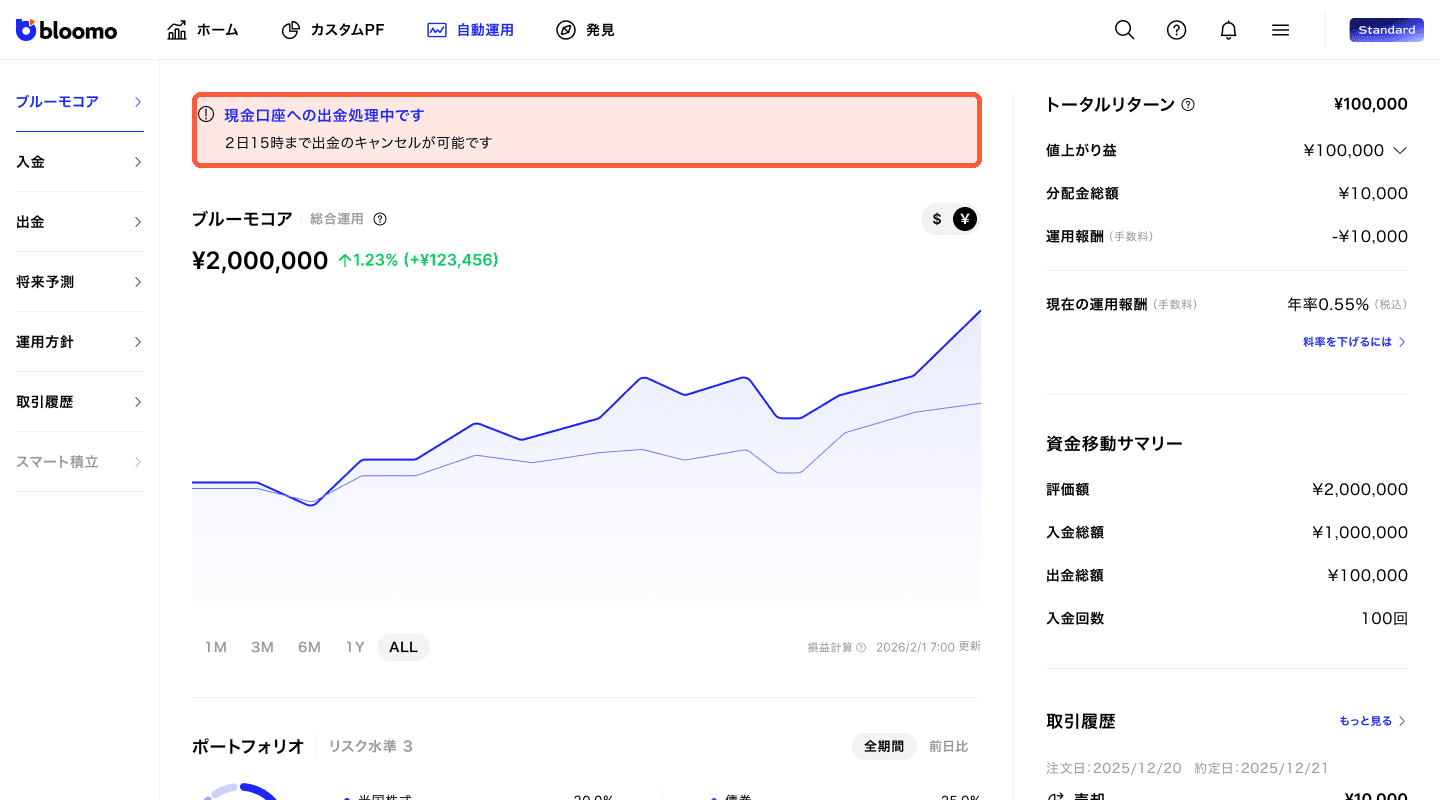
Task: Click the 入金回数 100回 value
Action: (1384, 619)
